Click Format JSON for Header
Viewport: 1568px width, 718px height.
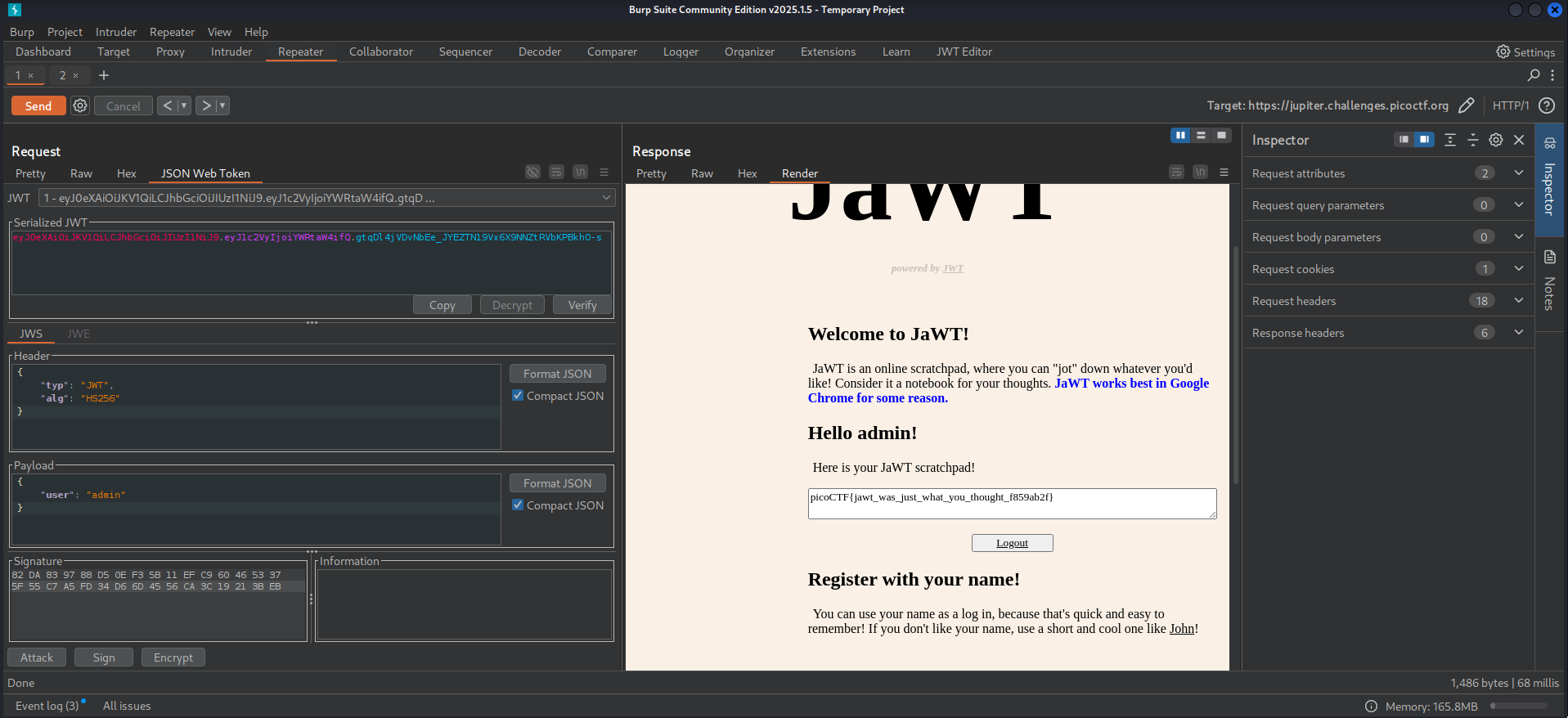(558, 373)
